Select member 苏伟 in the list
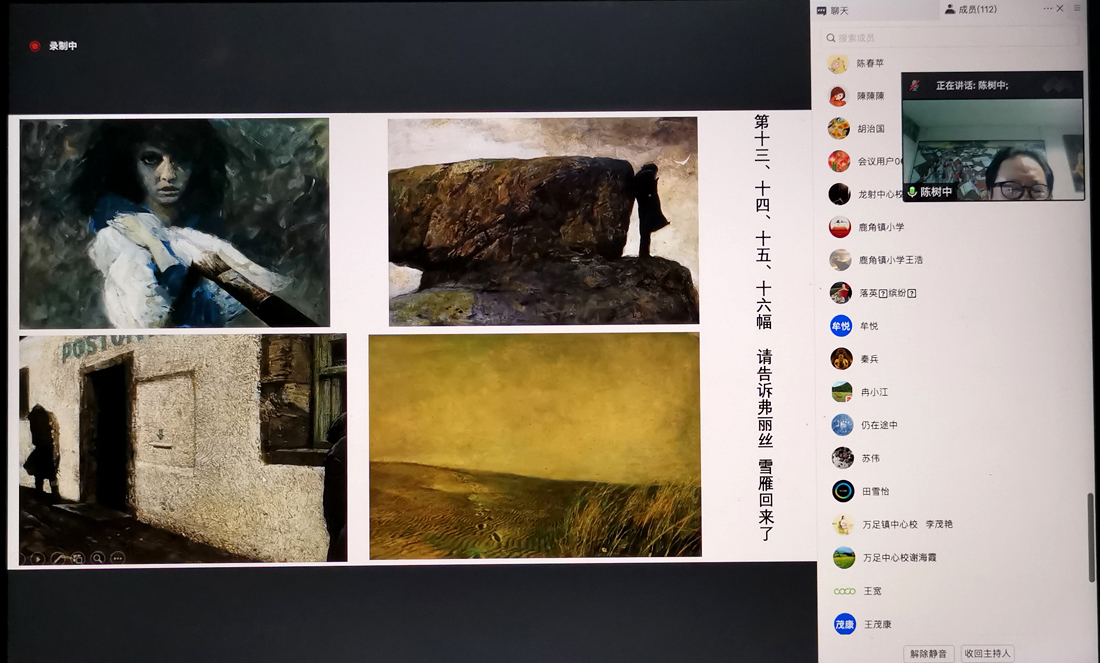This screenshot has height=663, width=1100. tap(871, 459)
